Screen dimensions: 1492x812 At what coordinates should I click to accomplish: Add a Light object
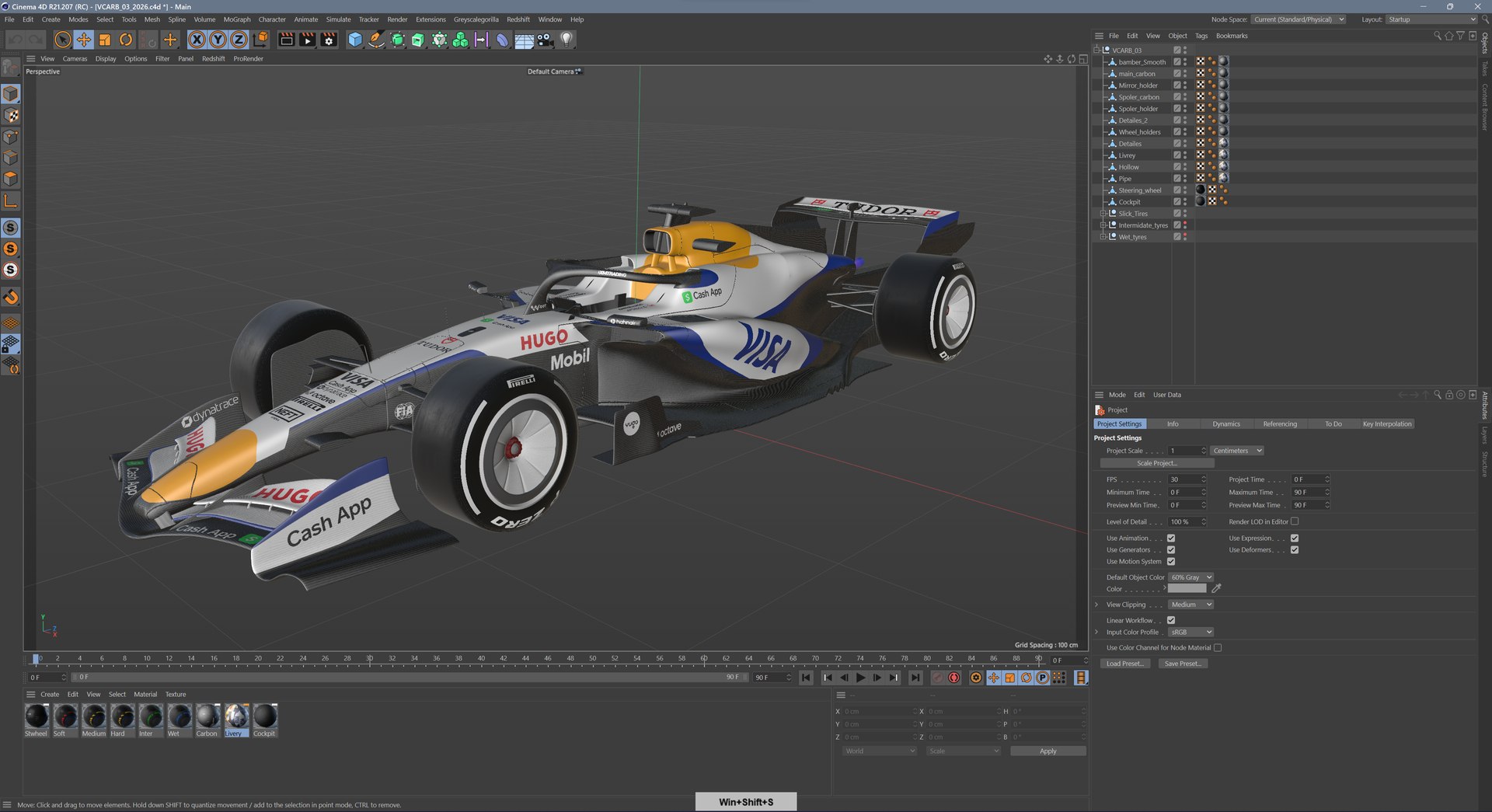point(566,40)
